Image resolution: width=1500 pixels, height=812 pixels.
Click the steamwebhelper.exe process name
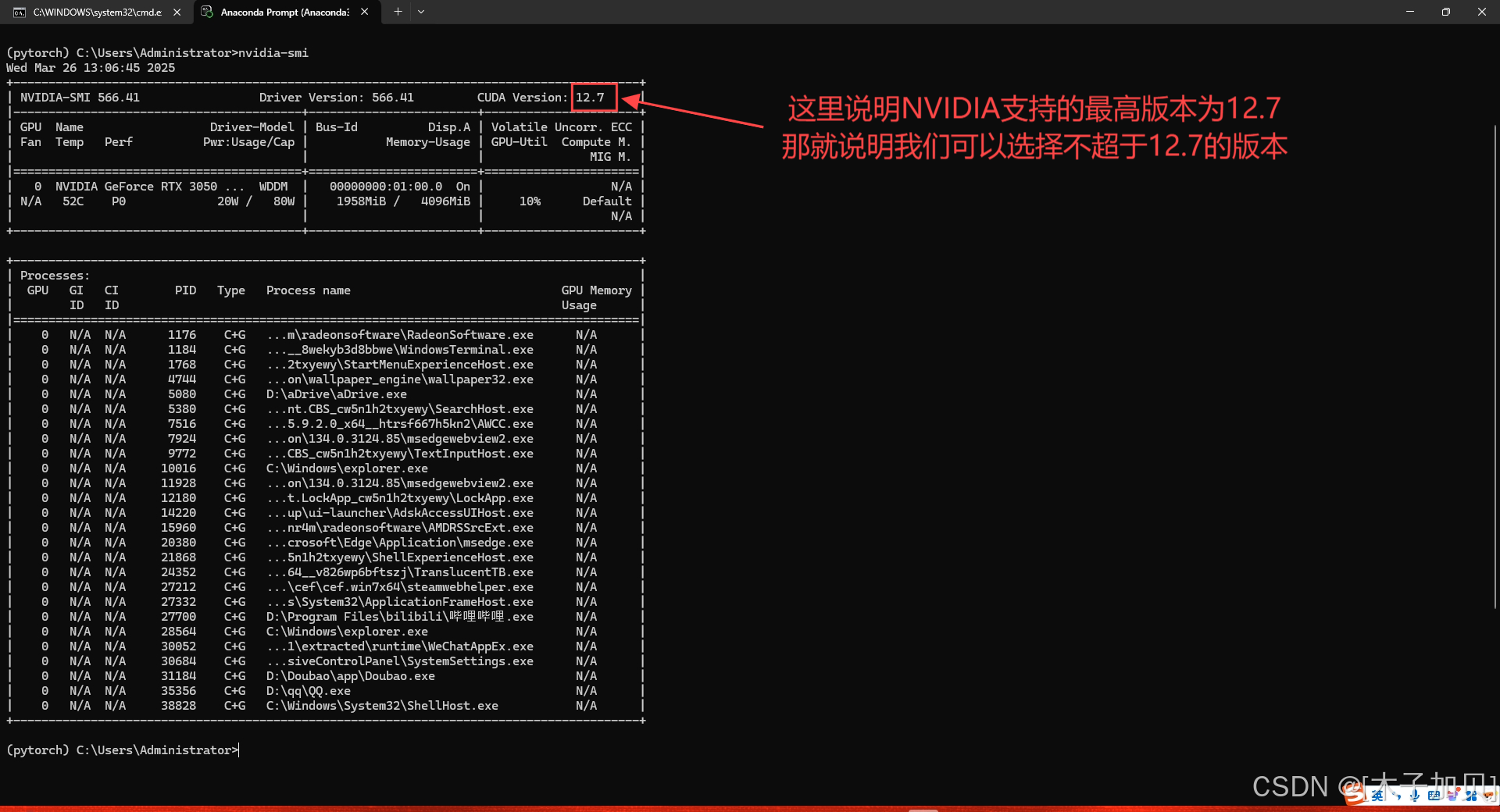400,587
